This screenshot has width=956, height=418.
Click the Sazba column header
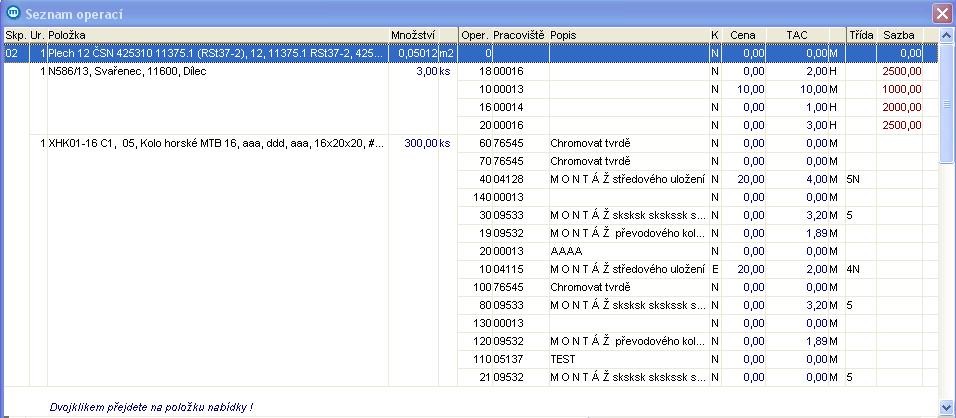pyautogui.click(x=900, y=35)
